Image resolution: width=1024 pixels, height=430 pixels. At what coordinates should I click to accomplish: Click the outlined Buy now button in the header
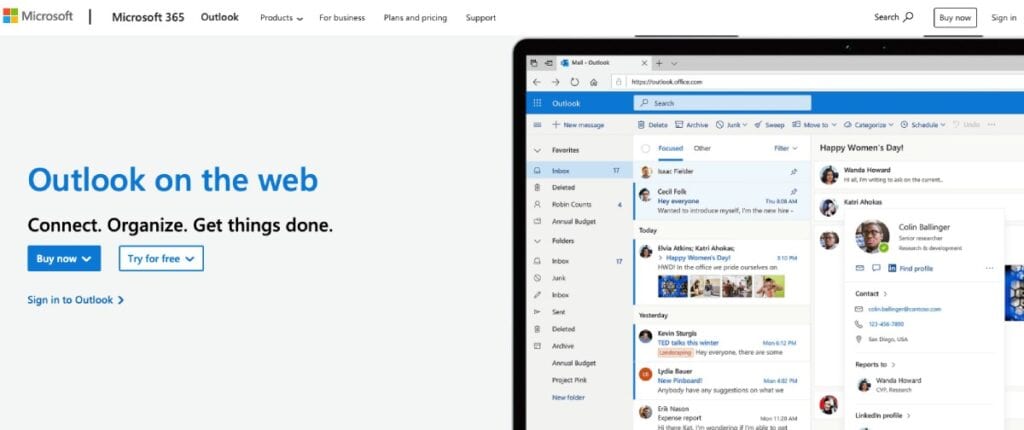click(955, 18)
